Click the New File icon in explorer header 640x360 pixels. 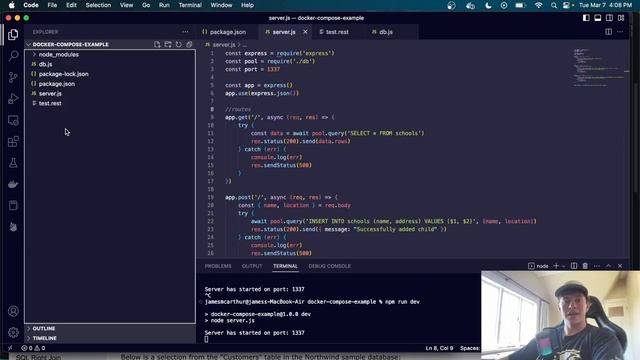tap(157, 44)
